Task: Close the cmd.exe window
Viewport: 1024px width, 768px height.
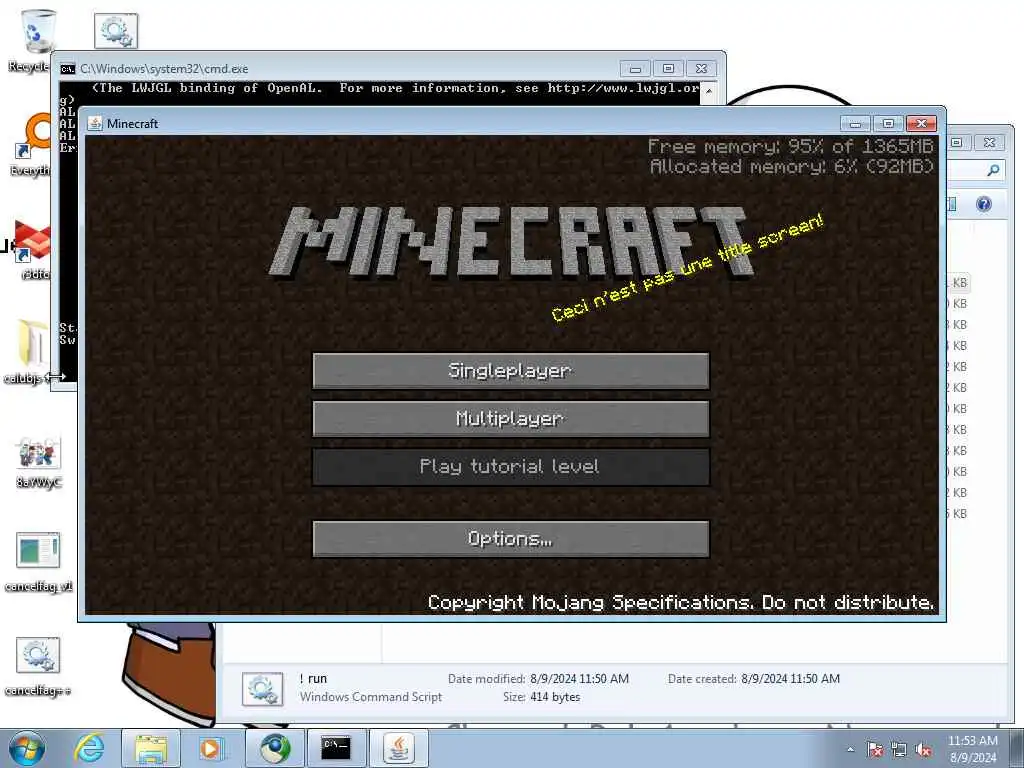Action: coord(701,69)
